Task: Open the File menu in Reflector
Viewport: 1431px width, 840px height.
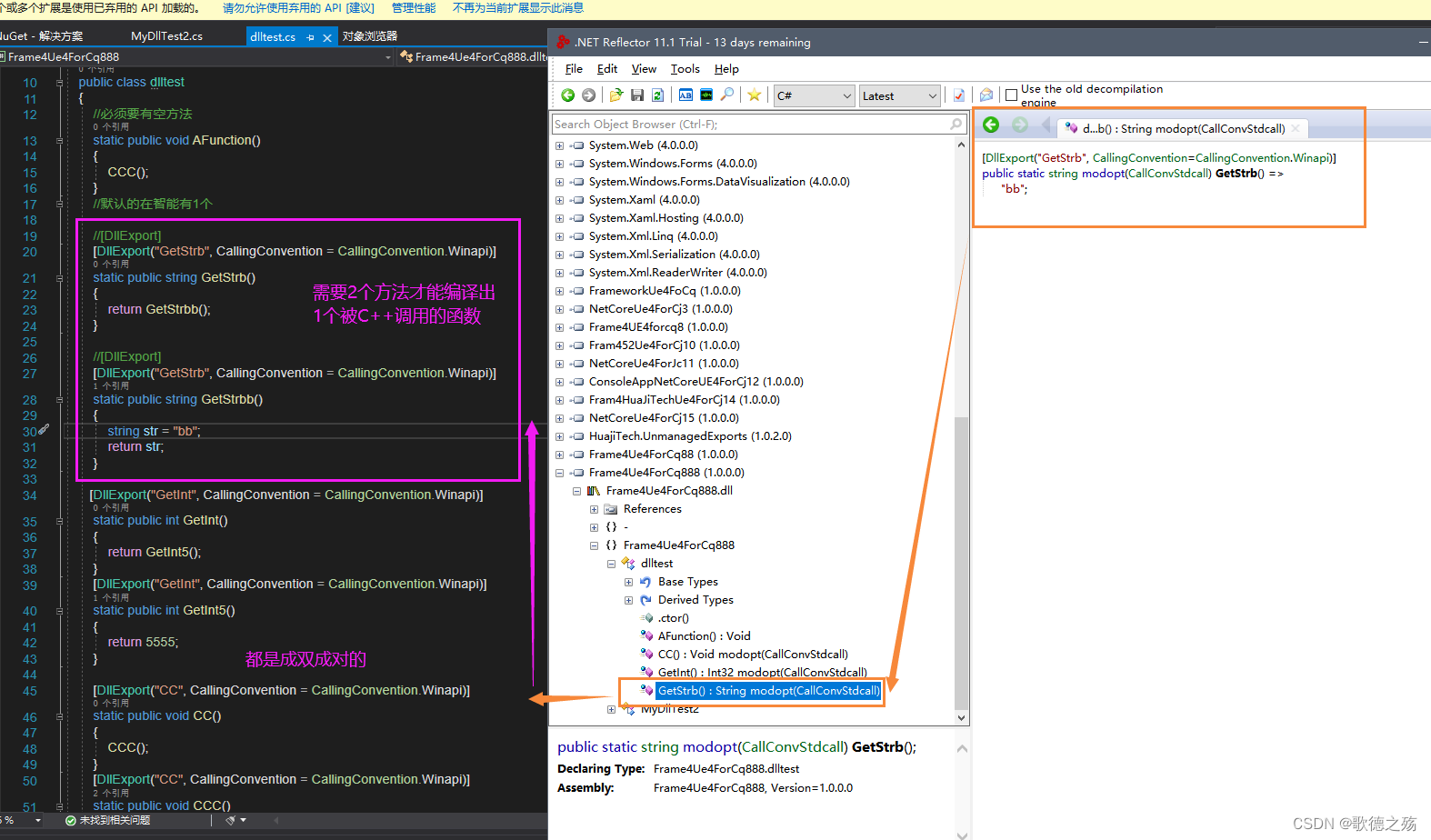Action: pos(574,69)
